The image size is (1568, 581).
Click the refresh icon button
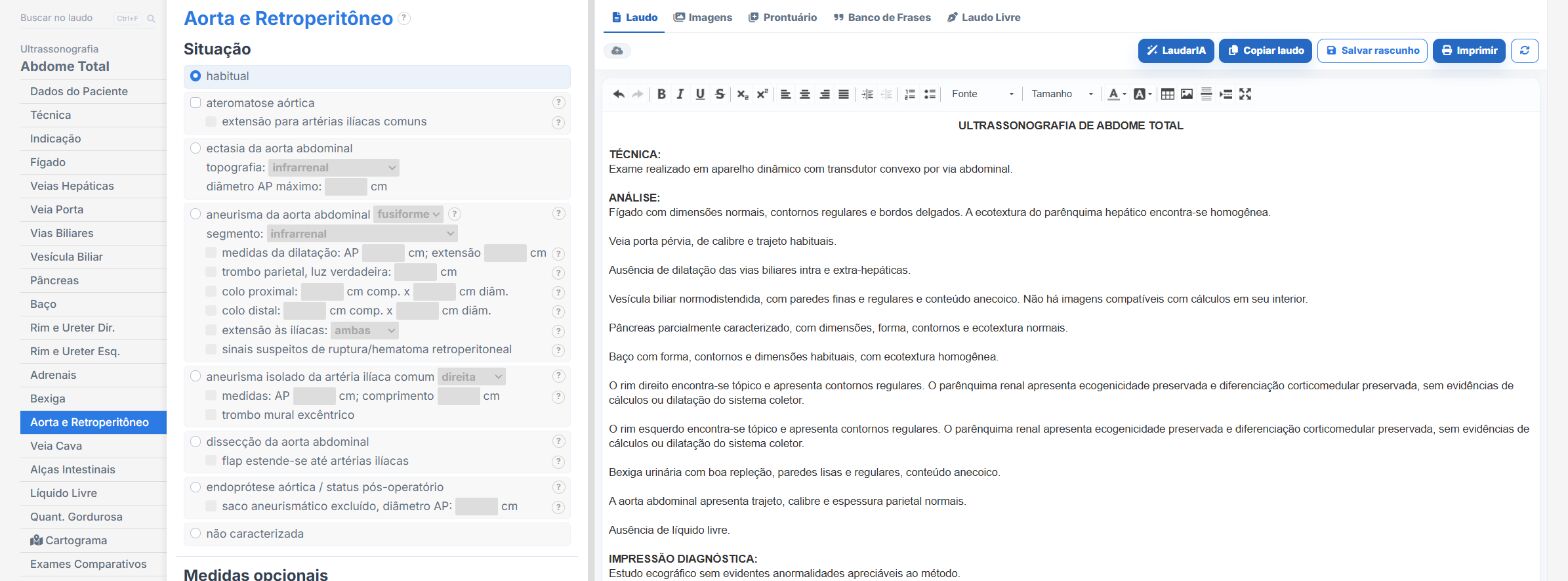pos(1524,50)
